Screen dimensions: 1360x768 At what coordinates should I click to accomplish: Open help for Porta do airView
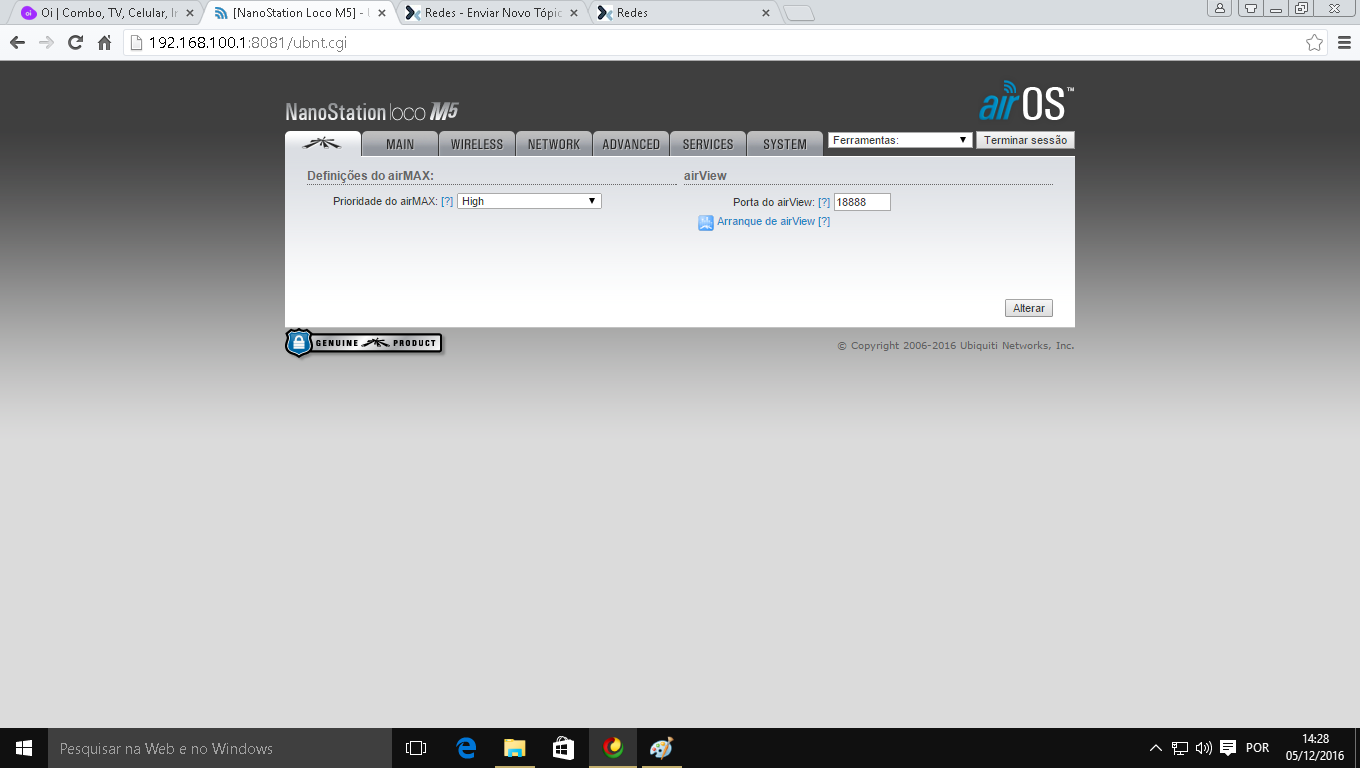click(824, 202)
